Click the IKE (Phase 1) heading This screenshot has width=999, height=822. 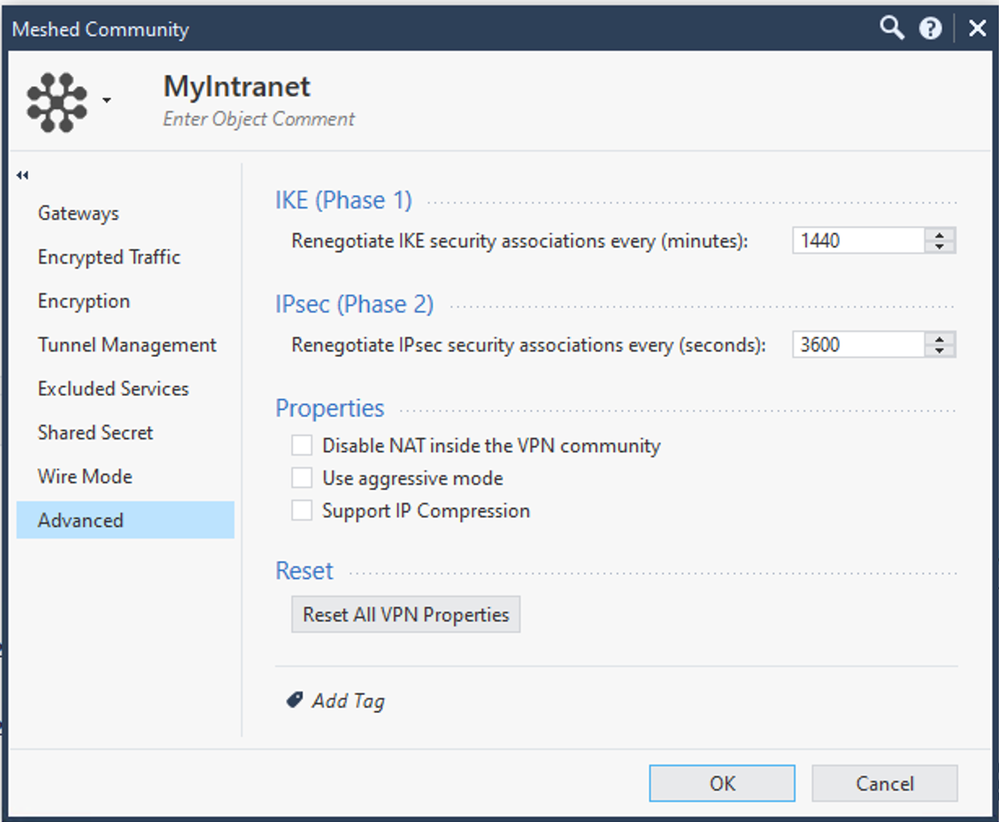(343, 200)
